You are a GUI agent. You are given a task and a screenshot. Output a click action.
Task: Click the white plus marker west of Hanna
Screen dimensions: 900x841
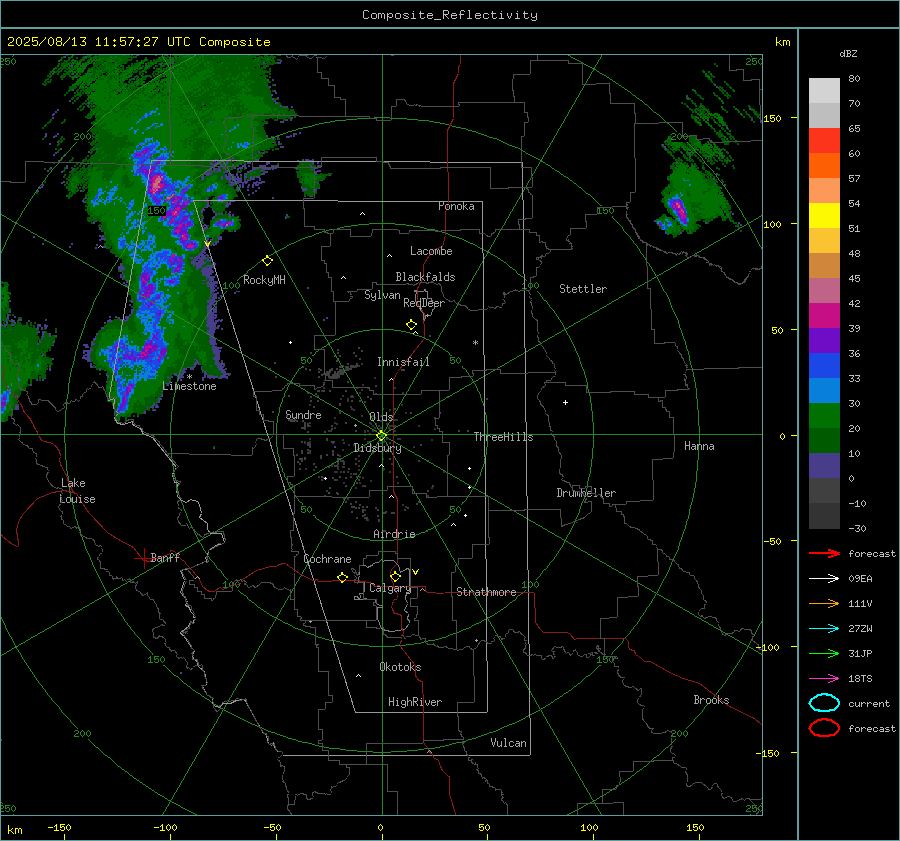point(565,402)
